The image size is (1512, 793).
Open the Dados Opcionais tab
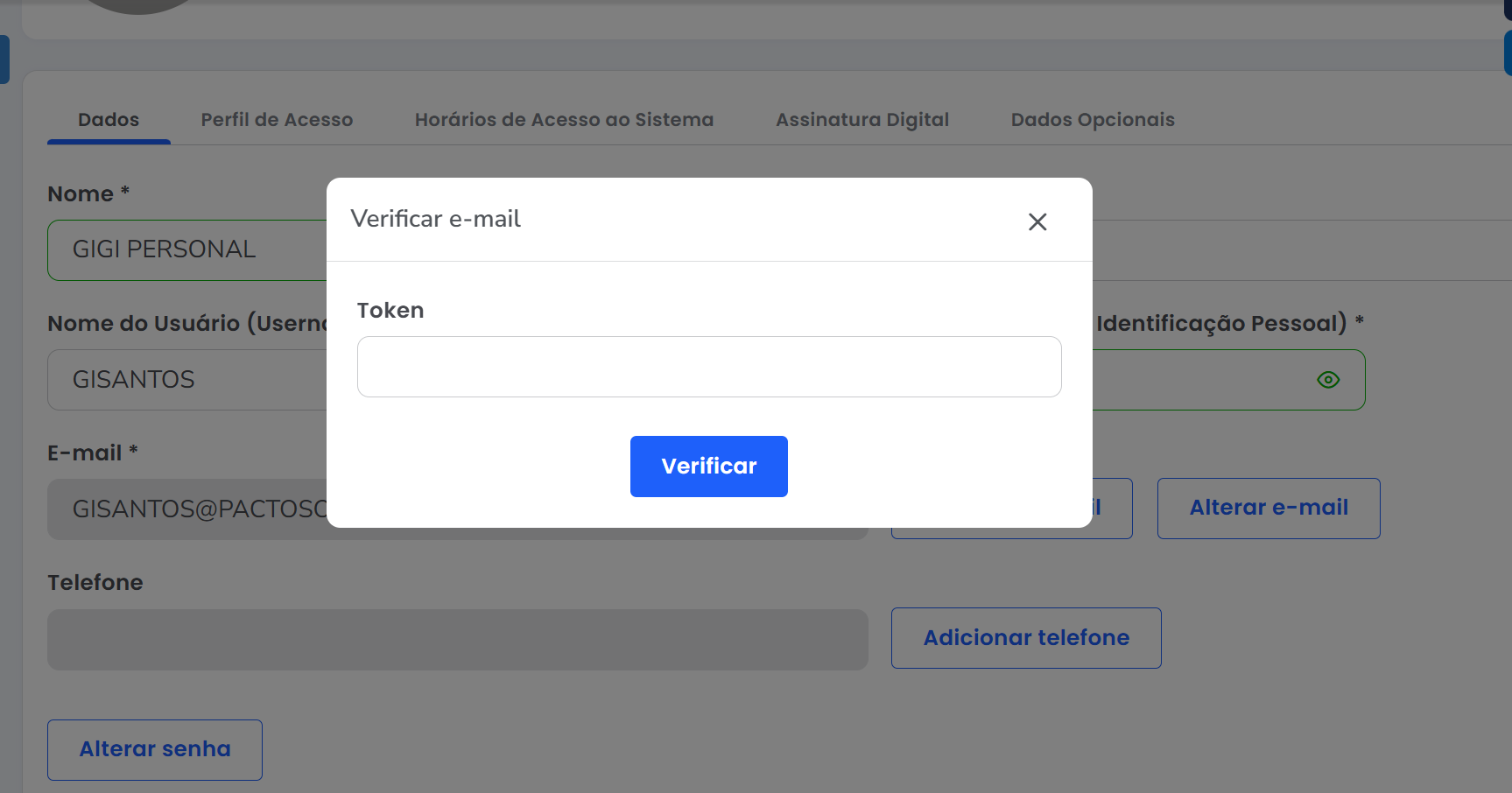tap(1093, 120)
